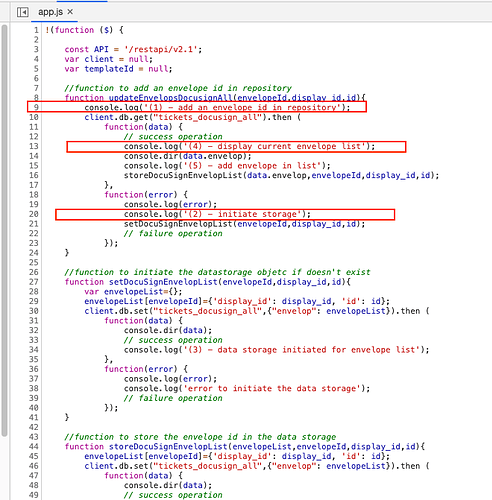This screenshot has height=500, width=492.
Task: Set breakpoint on line number 9
Action: coord(36,107)
